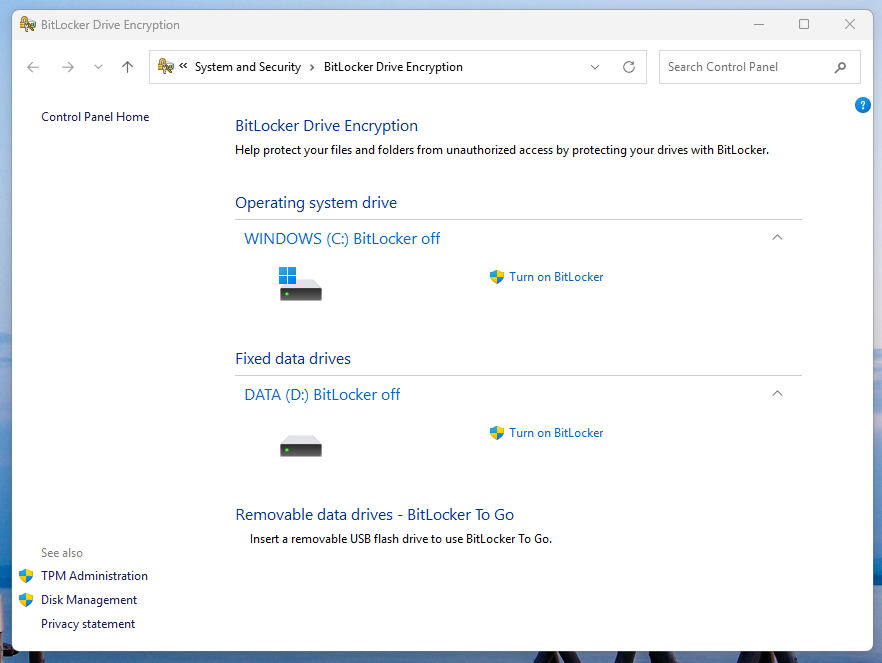882x663 pixels.
Task: Click the BitLocker key icon in address bar
Action: coord(166,67)
